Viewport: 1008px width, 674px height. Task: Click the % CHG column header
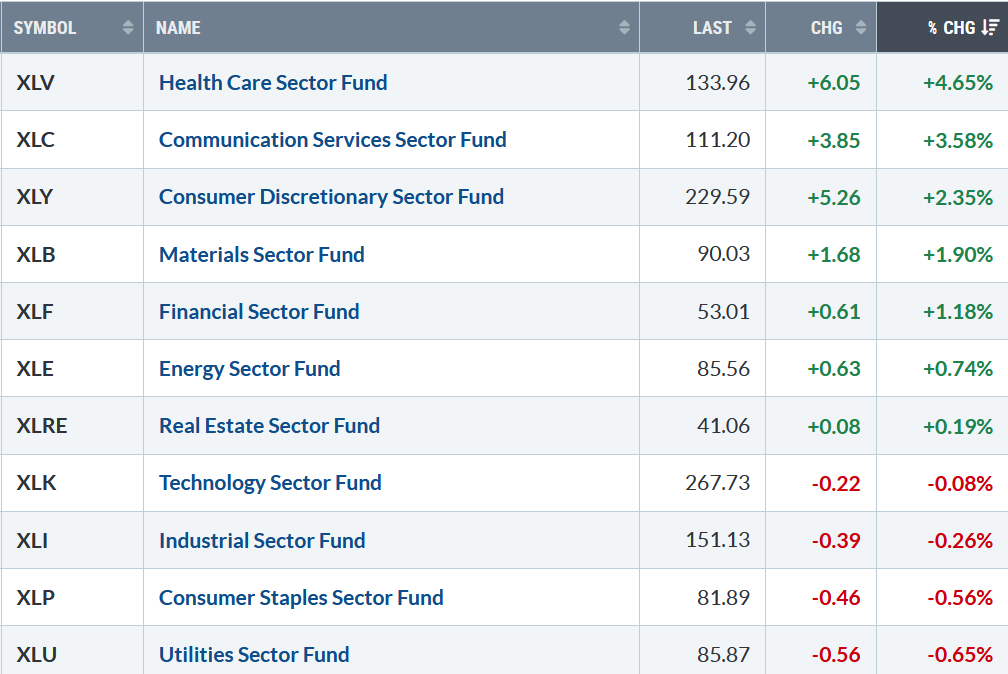click(950, 28)
